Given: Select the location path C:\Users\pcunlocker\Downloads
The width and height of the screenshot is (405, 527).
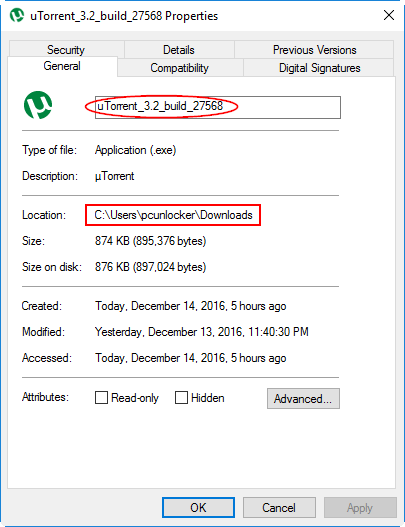Looking at the screenshot, I should click(x=173, y=215).
